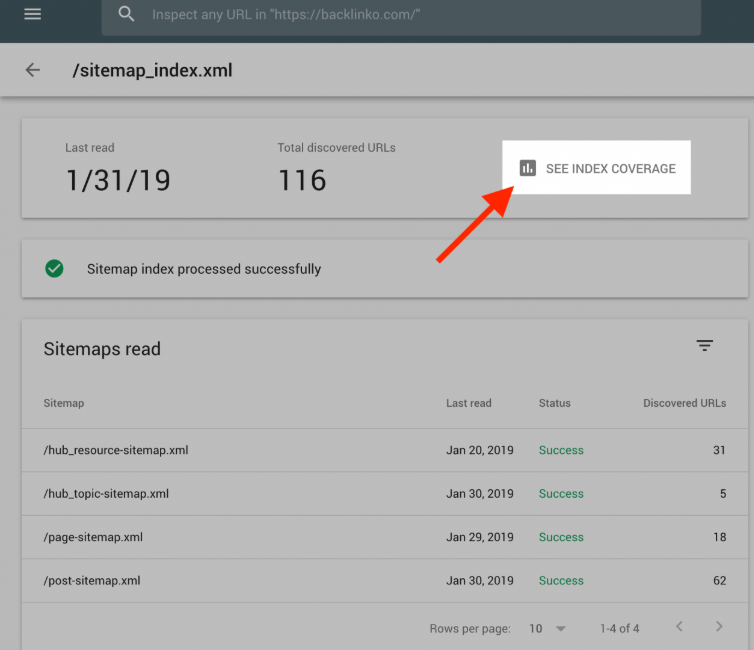
Task: Focus the Inspect any URL search field
Action: pyautogui.click(x=401, y=15)
